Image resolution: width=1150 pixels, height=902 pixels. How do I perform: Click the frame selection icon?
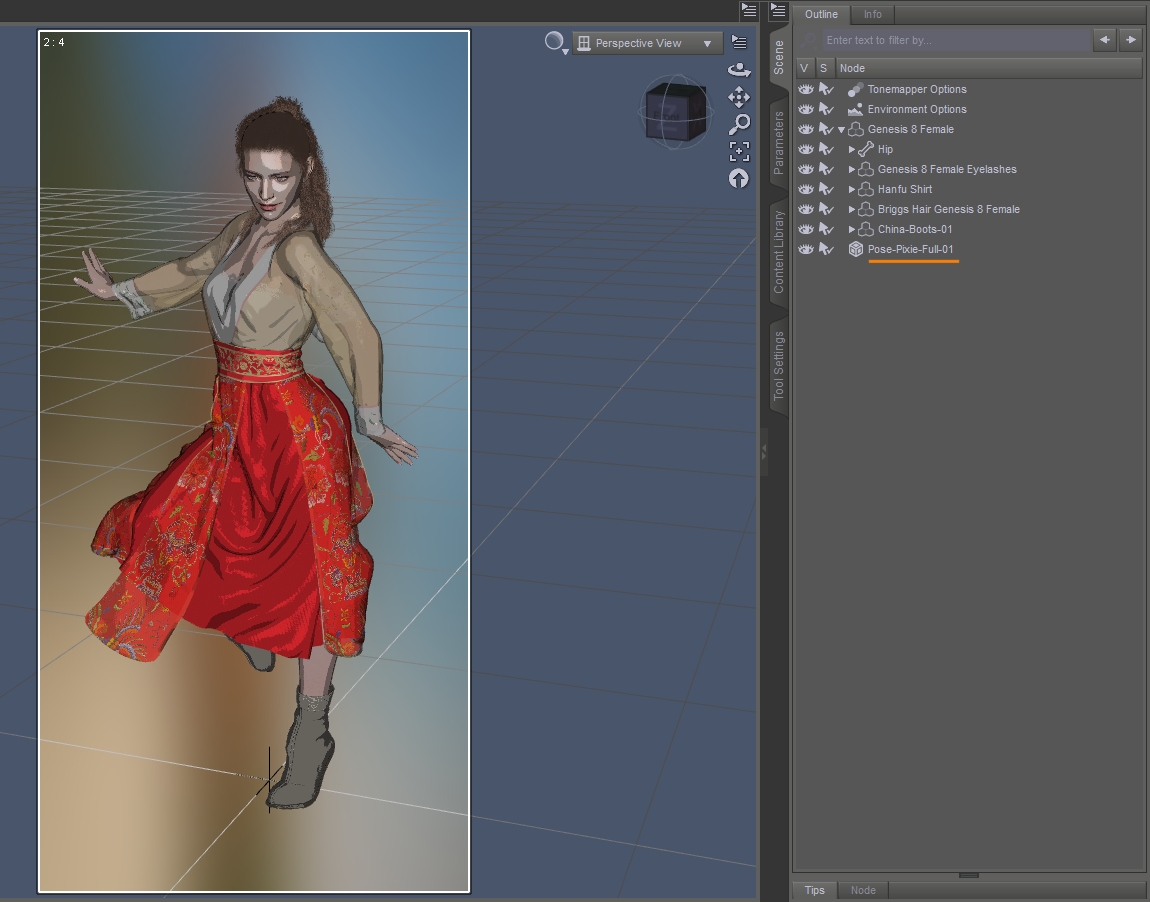[x=739, y=151]
